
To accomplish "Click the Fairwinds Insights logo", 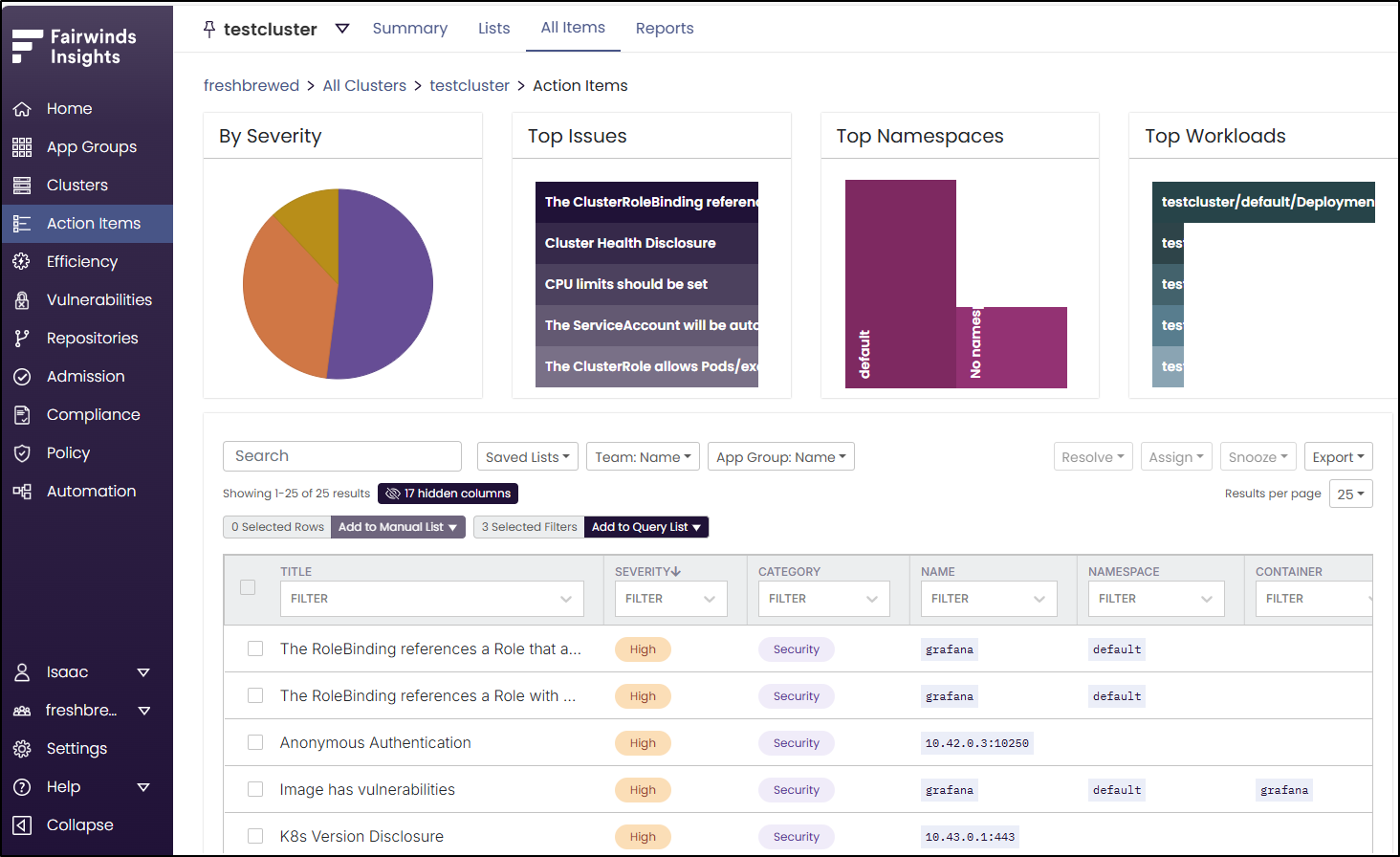I will pyautogui.click(x=75, y=47).
